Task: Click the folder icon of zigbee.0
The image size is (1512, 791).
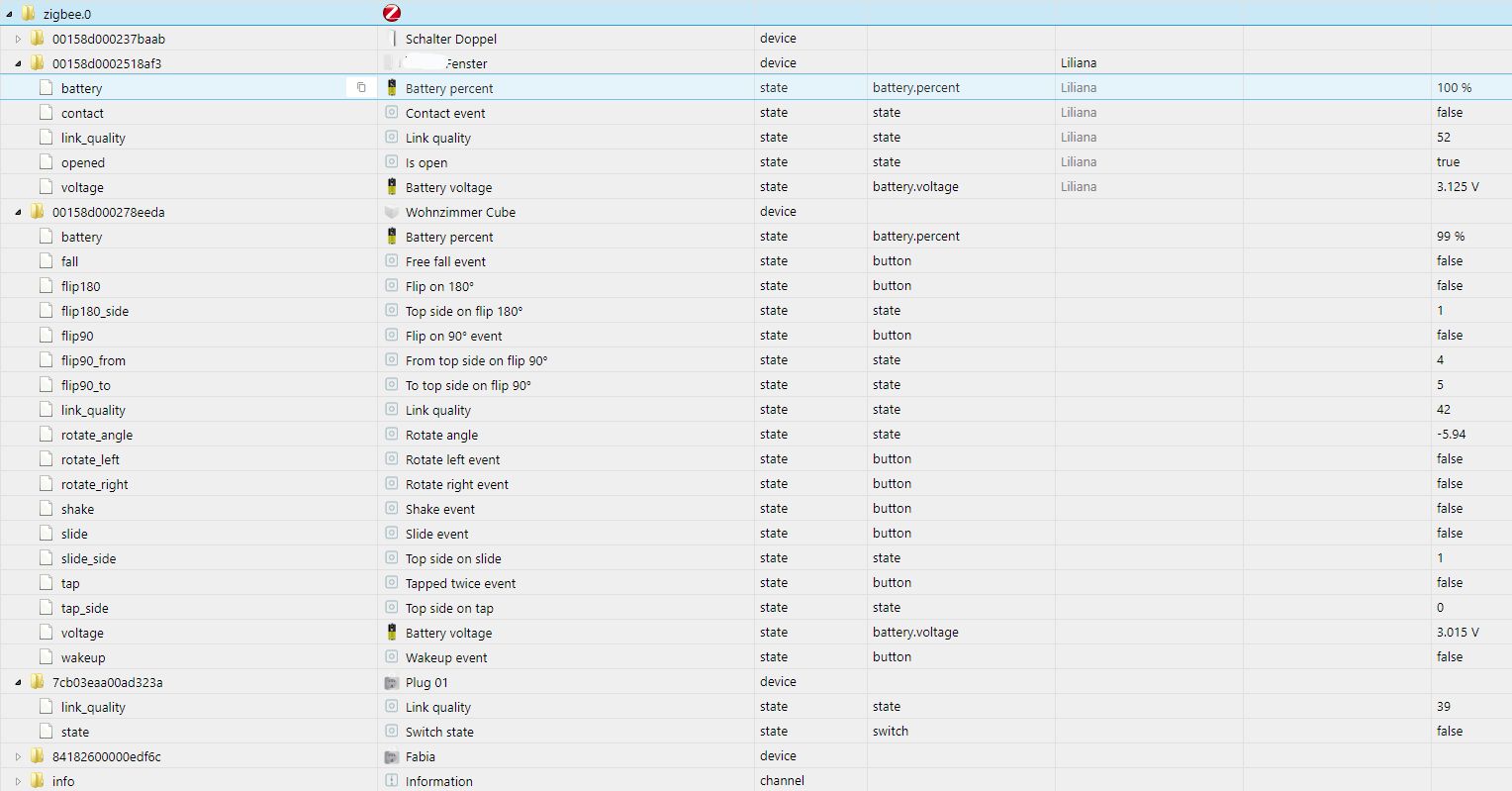Action: [28, 14]
